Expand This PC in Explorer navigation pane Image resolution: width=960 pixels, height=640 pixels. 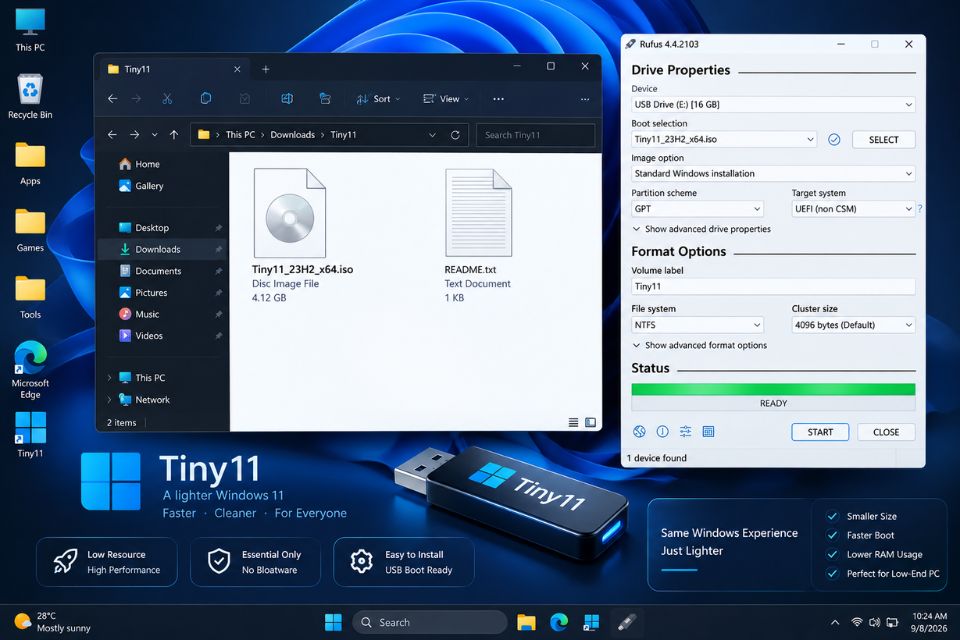click(109, 378)
